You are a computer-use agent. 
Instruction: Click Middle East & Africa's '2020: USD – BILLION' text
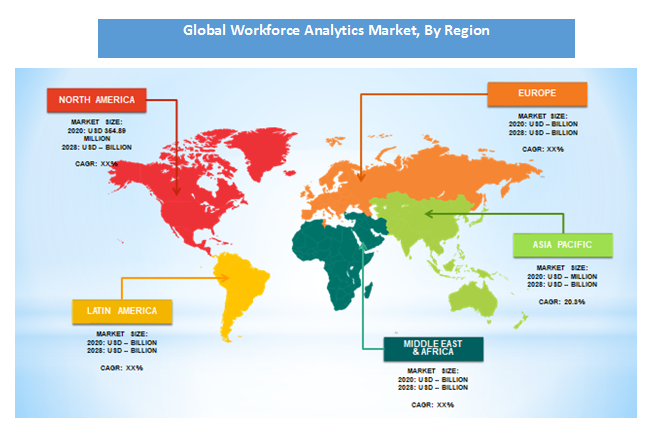tap(433, 380)
